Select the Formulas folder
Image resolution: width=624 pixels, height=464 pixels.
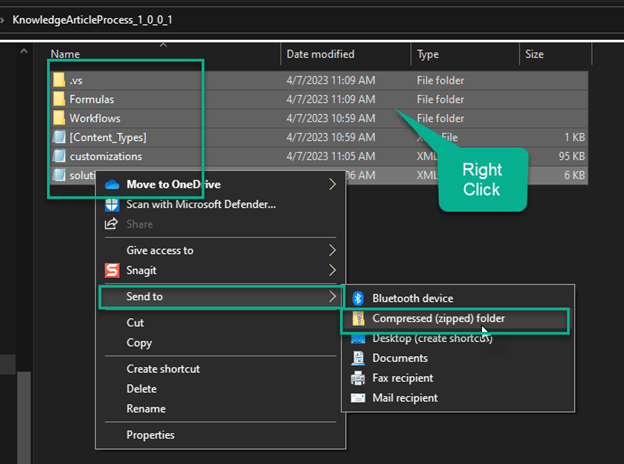tap(91, 99)
